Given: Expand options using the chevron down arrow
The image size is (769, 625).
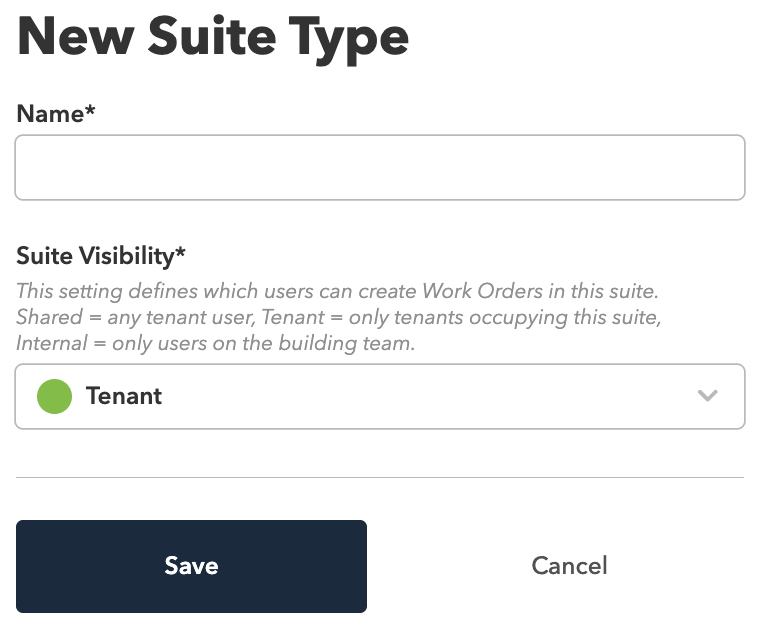Looking at the screenshot, I should 708,395.
